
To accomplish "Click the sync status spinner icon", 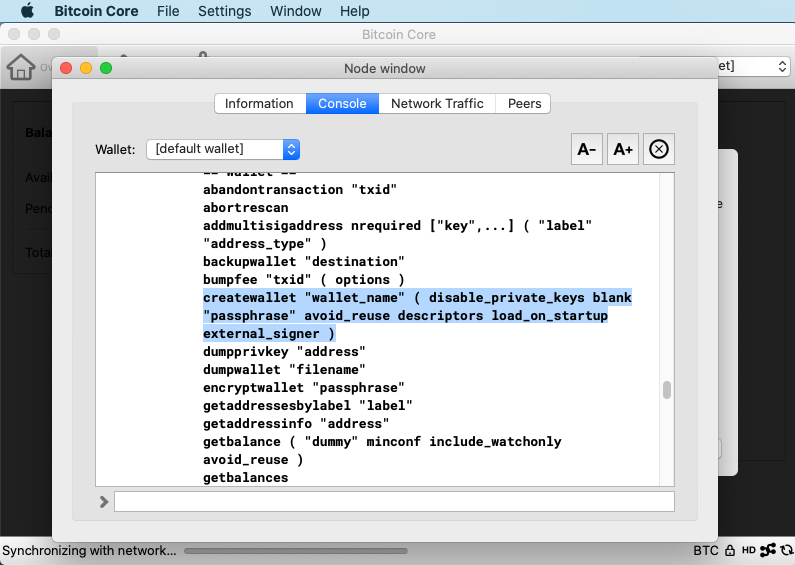I will pos(786,550).
